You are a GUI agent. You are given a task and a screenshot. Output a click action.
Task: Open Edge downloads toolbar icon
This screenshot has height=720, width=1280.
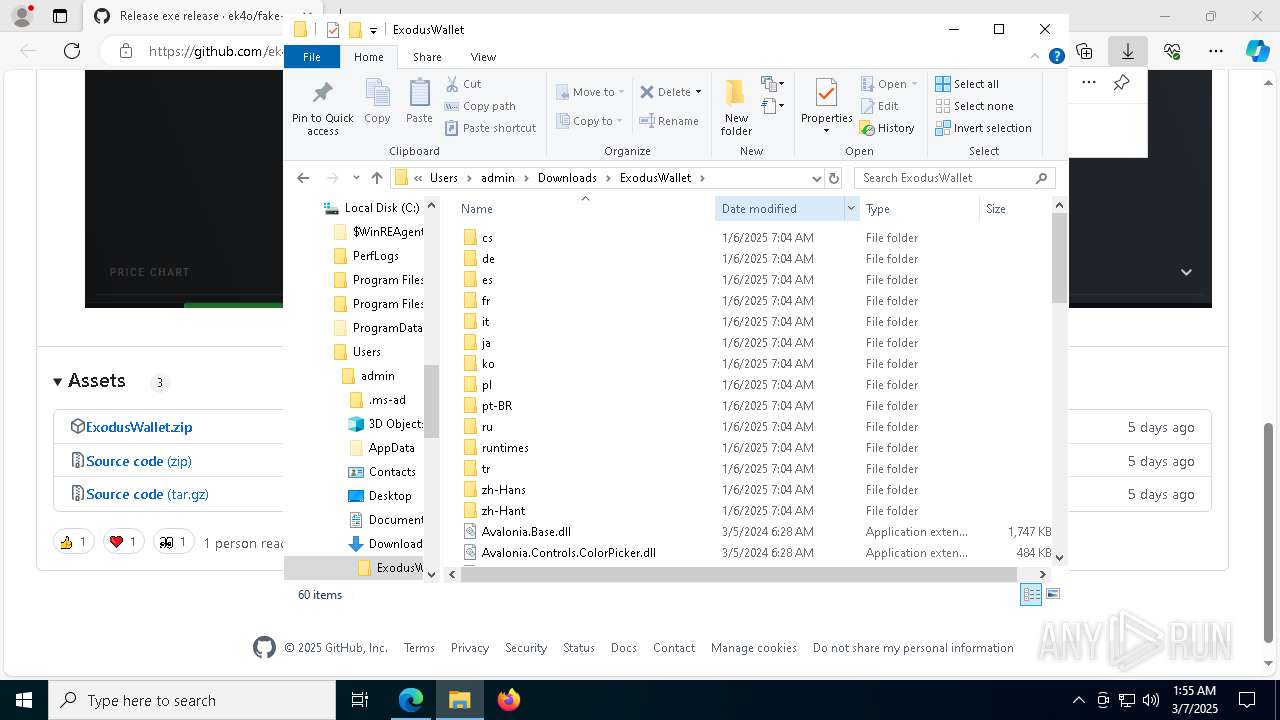click(1128, 51)
